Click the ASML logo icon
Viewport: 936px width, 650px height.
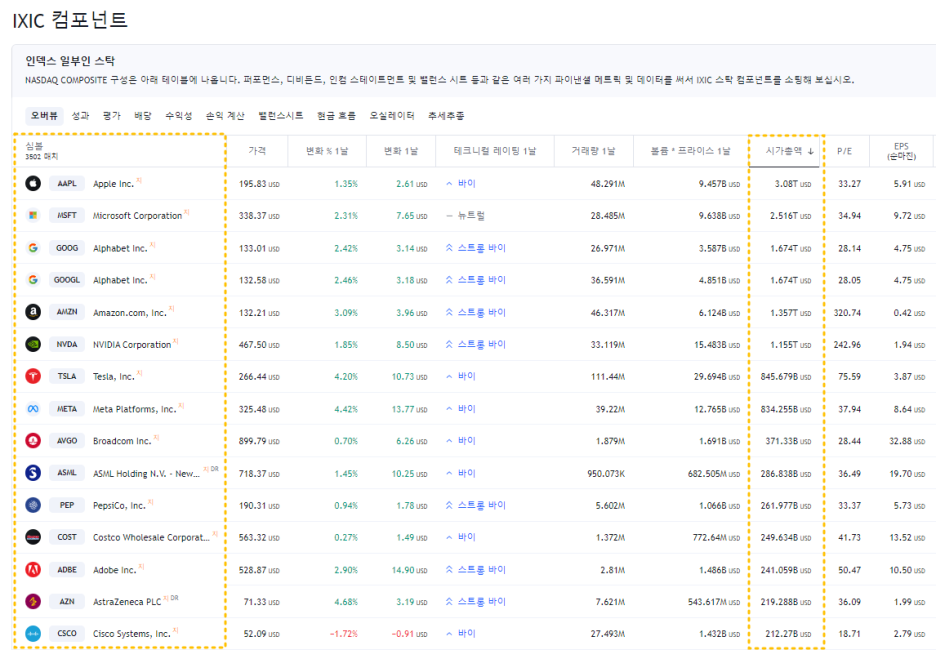(33, 473)
